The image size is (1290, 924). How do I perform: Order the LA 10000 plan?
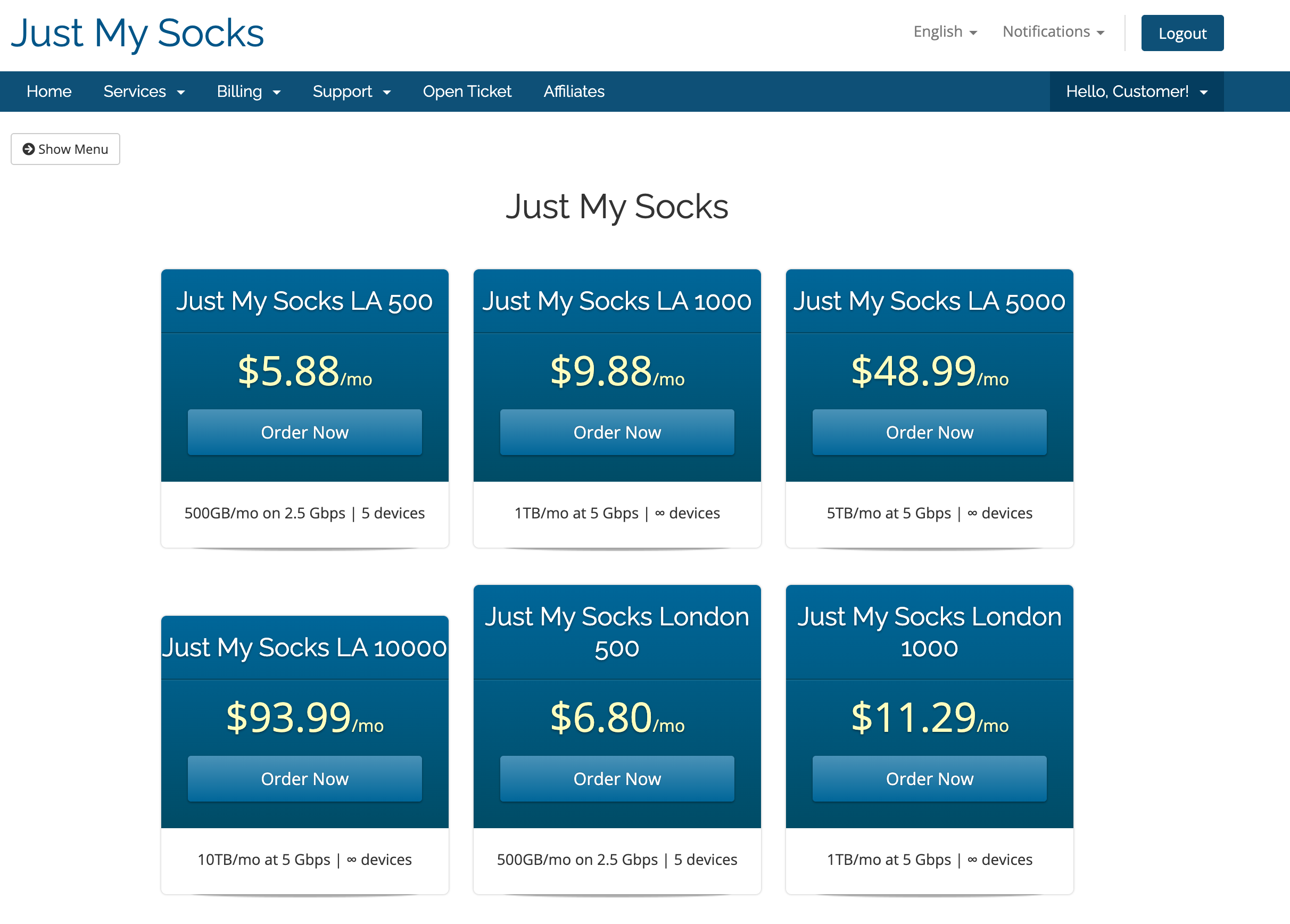pyautogui.click(x=305, y=779)
